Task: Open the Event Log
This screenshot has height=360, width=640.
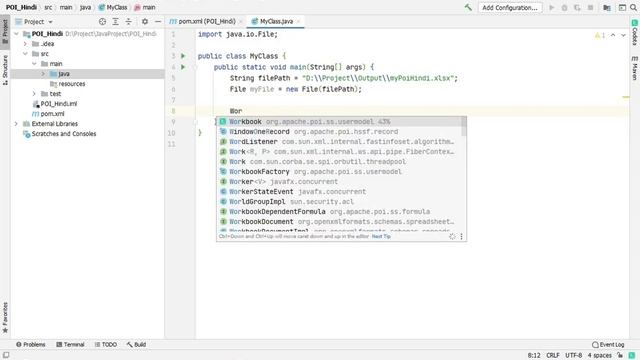Action: (x=608, y=344)
